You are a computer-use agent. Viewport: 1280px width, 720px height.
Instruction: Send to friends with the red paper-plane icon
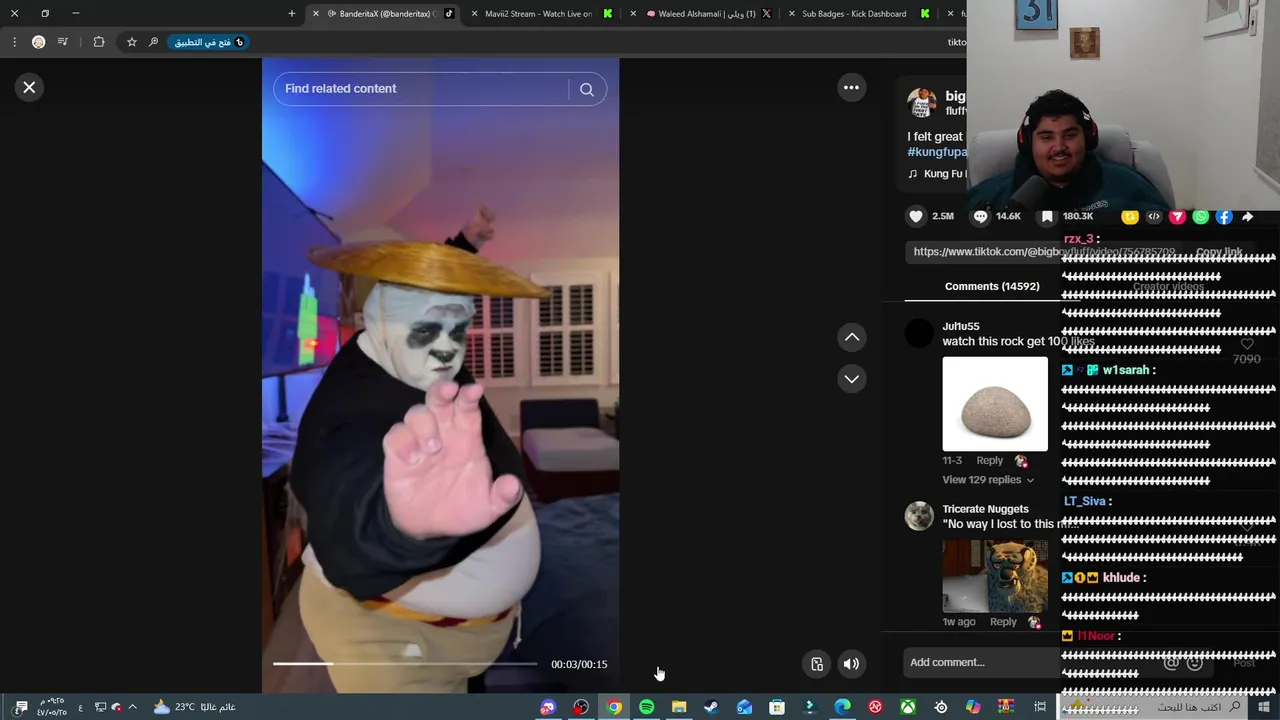point(1177,217)
